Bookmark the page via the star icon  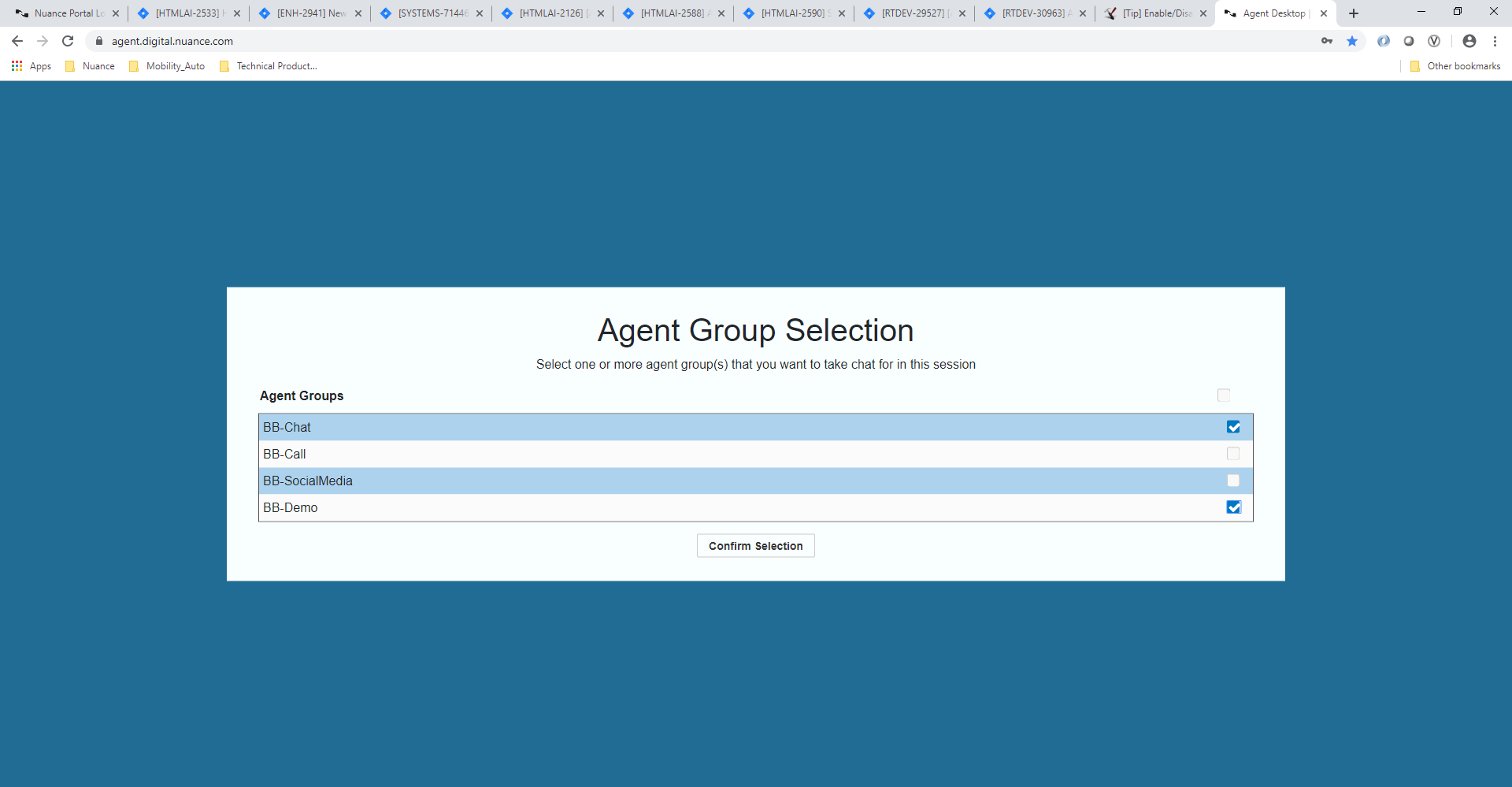[x=1353, y=40]
